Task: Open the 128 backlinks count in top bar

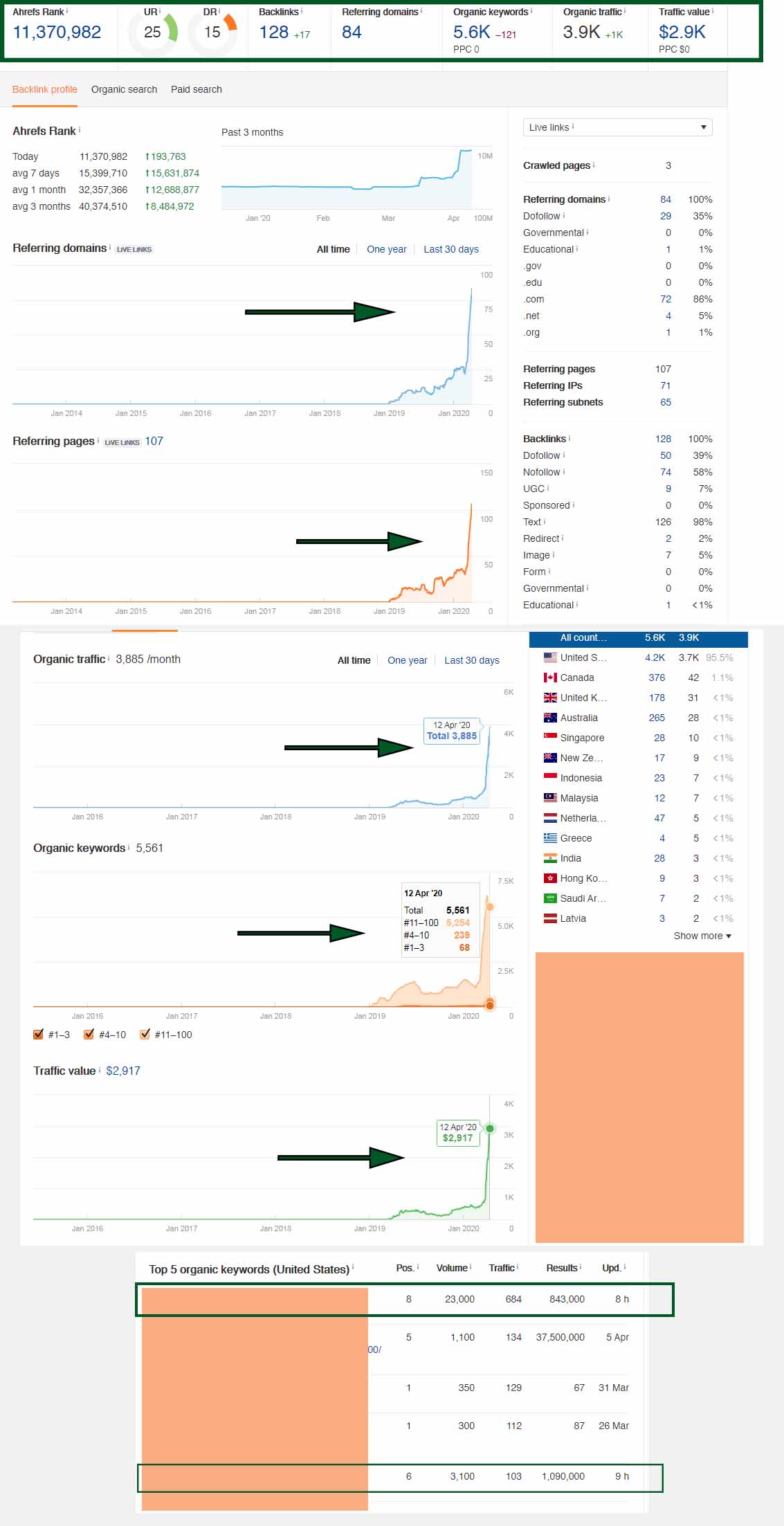Action: 274,32
